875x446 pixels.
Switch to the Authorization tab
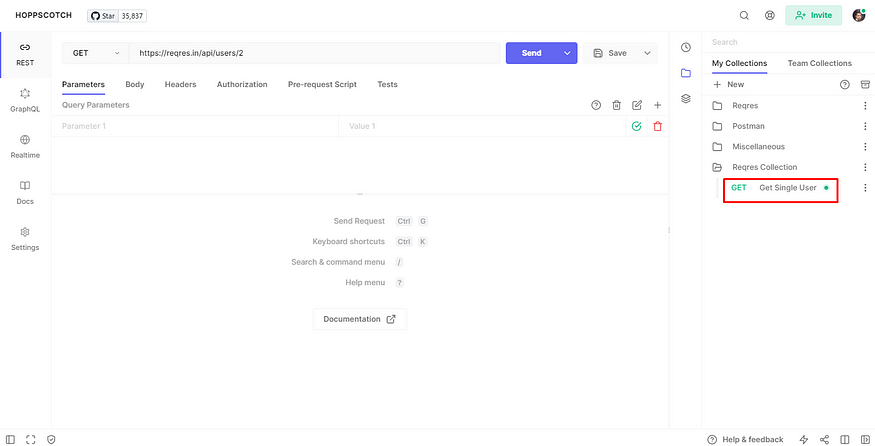point(242,85)
